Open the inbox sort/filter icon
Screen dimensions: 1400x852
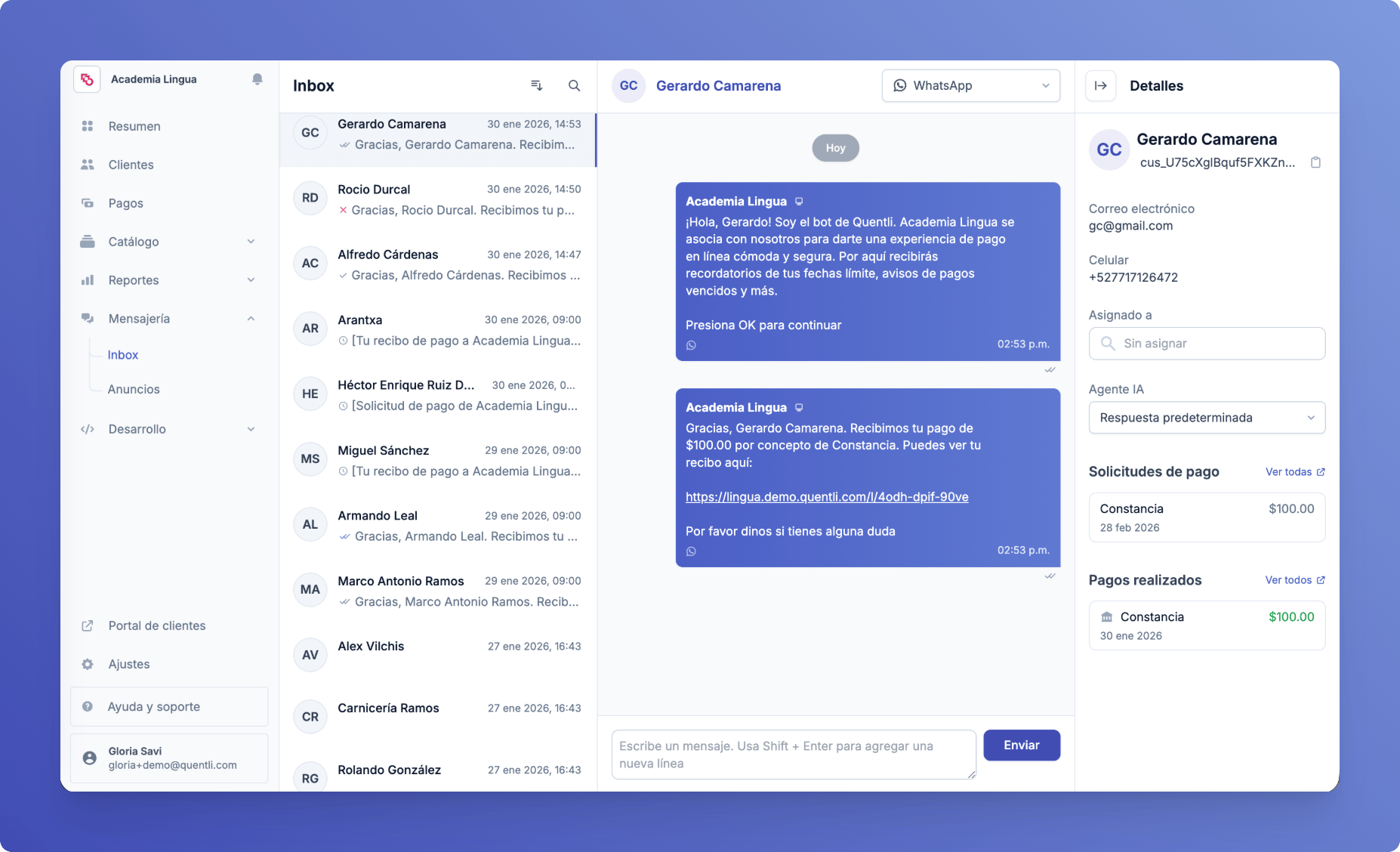[537, 85]
